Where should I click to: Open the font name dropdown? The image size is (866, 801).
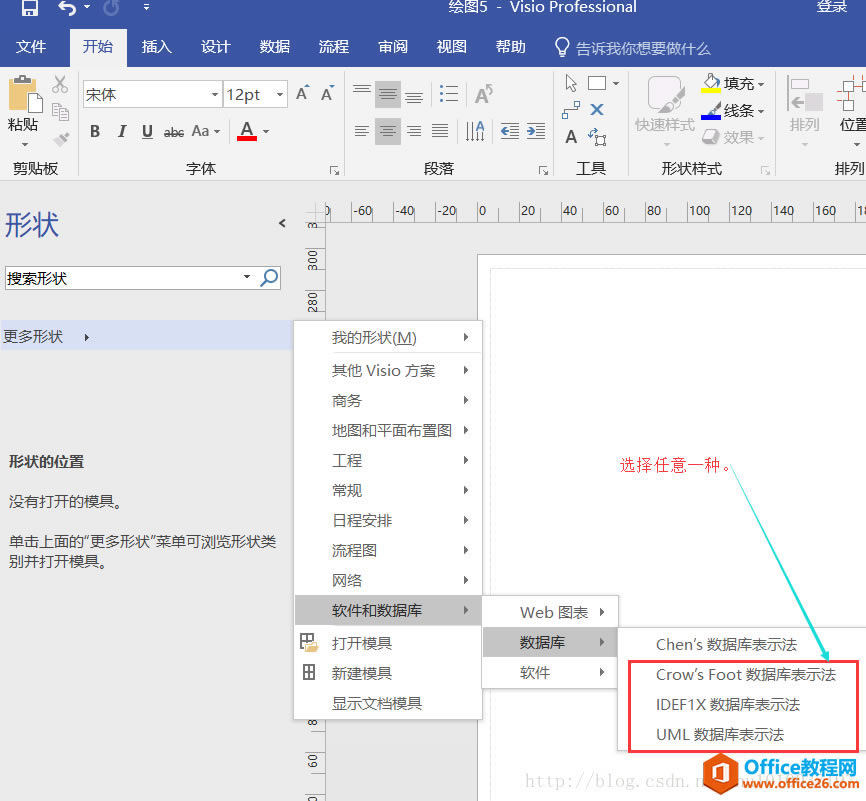point(214,95)
